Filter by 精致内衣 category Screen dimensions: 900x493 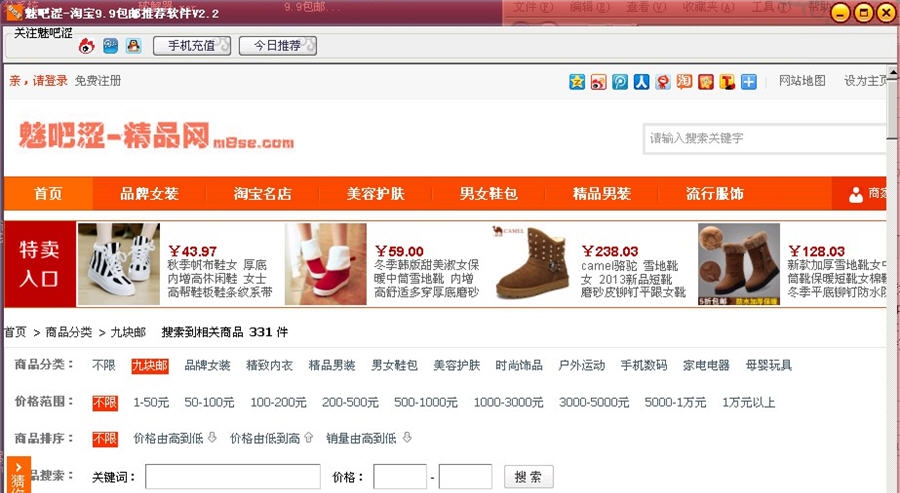[x=269, y=365]
